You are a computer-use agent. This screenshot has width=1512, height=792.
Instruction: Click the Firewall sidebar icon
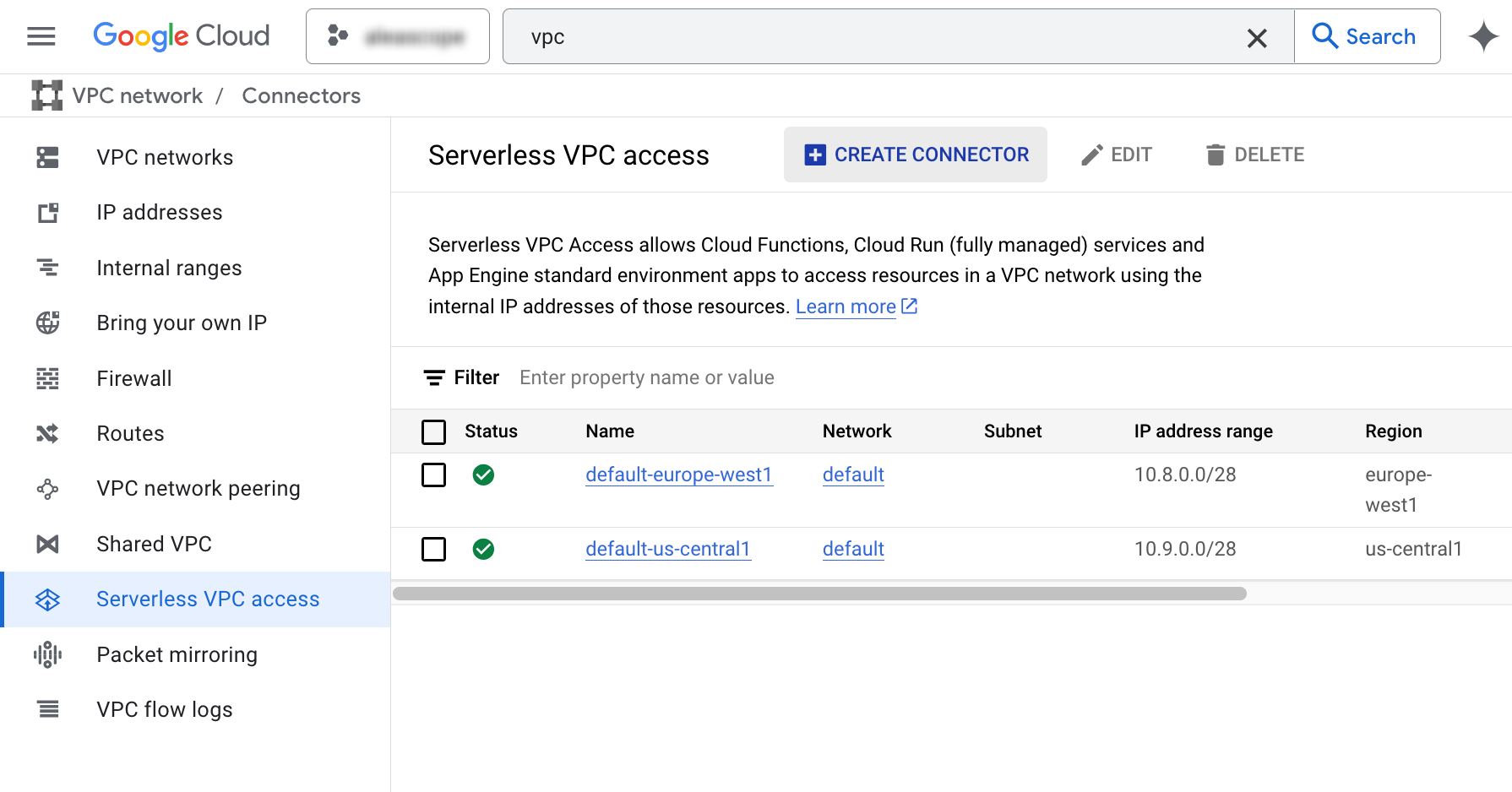48,378
